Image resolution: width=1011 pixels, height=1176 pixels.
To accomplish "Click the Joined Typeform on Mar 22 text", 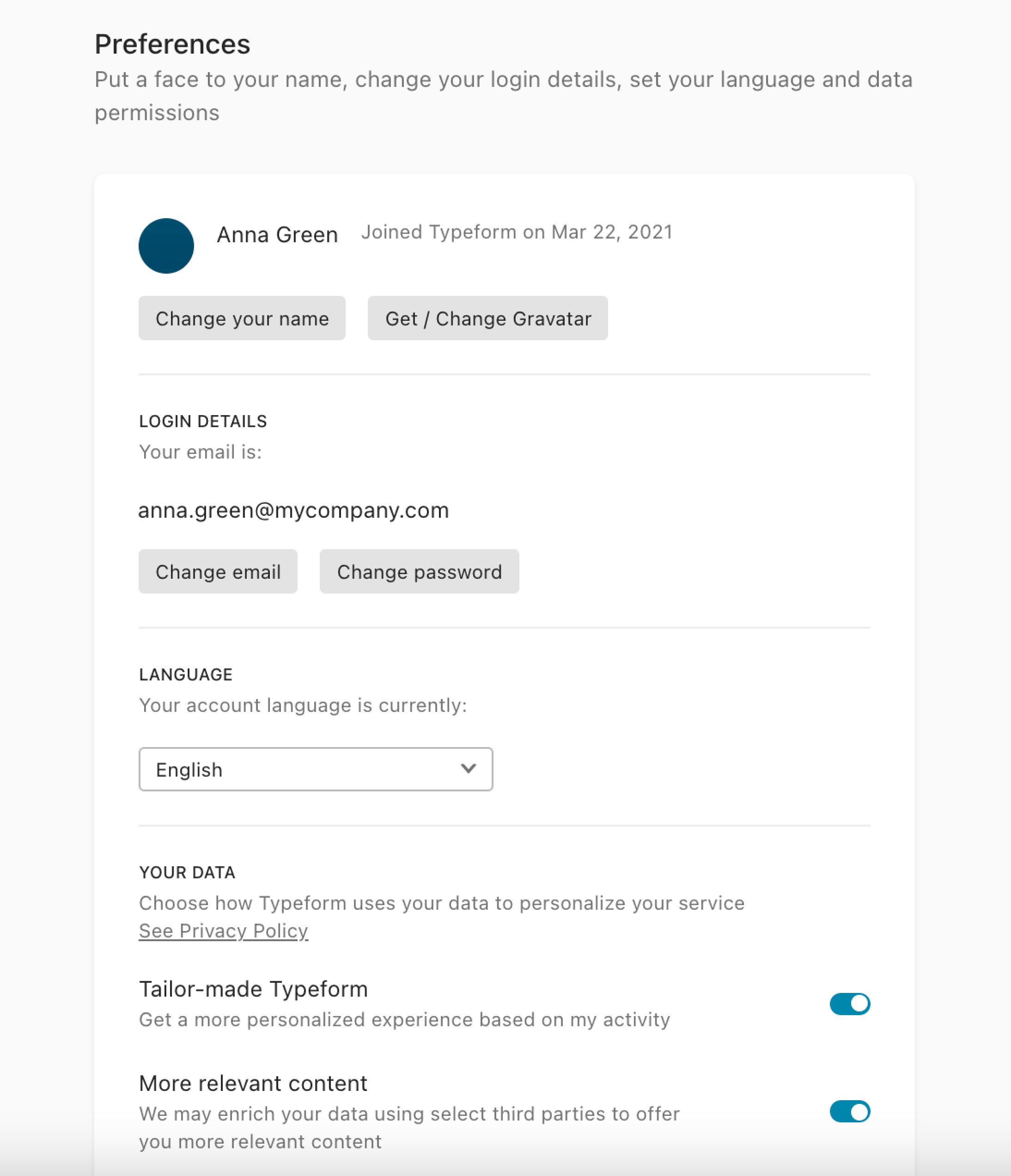I will (517, 232).
